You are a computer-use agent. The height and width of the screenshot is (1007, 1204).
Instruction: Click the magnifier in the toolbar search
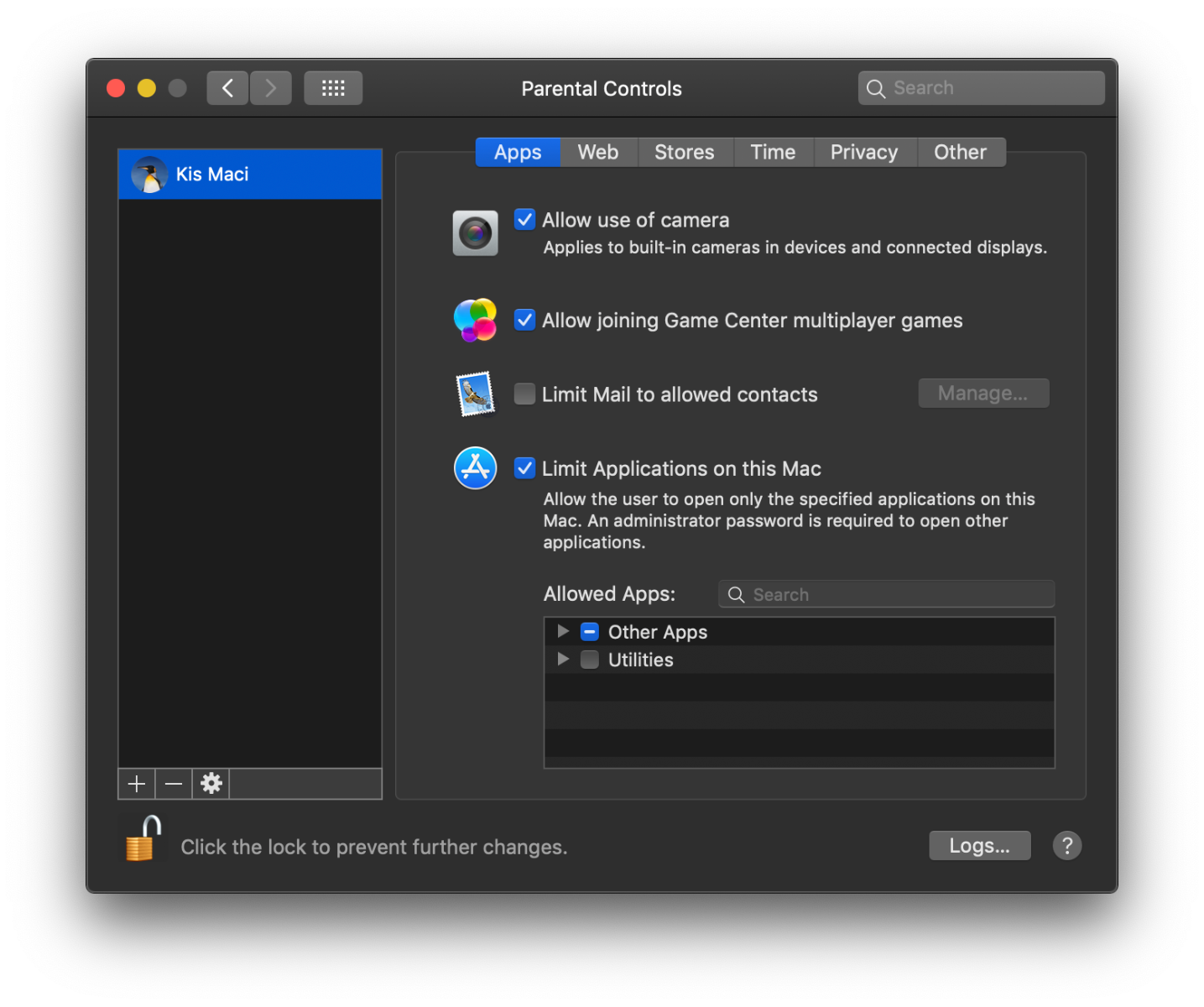point(876,88)
